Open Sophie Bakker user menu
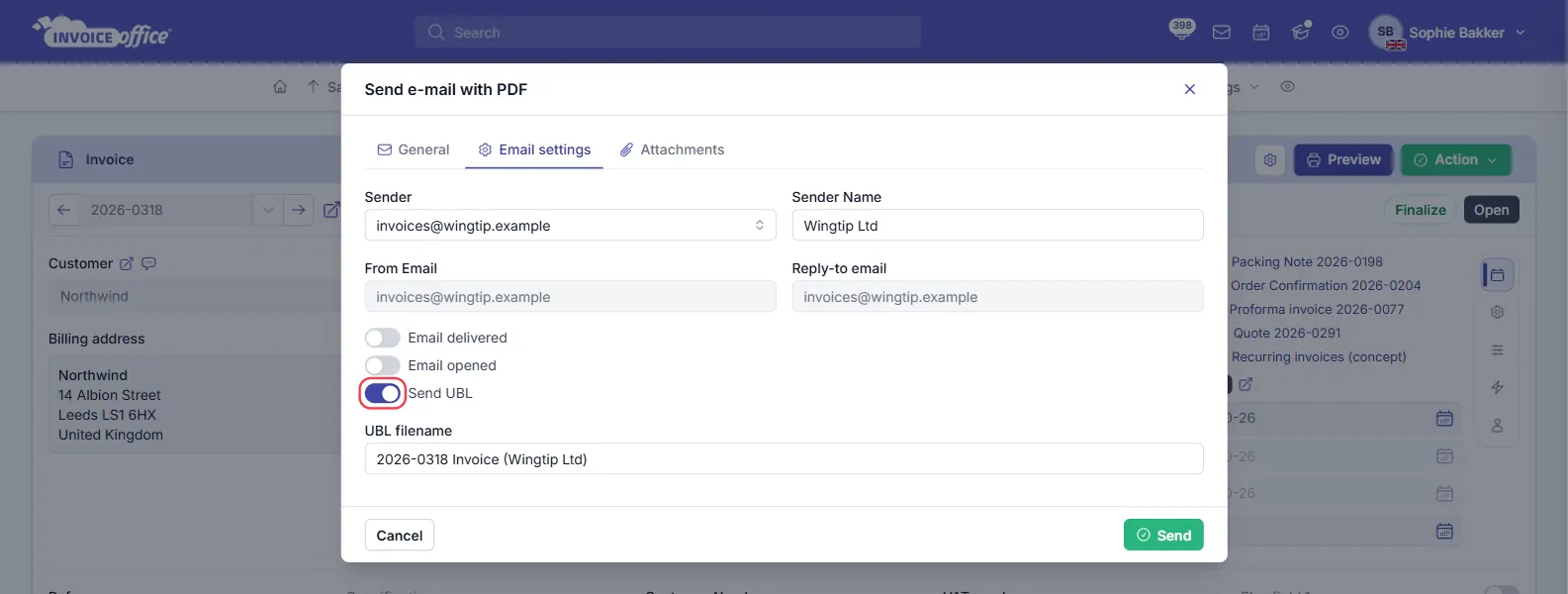The height and width of the screenshot is (594, 1568). pyautogui.click(x=1448, y=33)
